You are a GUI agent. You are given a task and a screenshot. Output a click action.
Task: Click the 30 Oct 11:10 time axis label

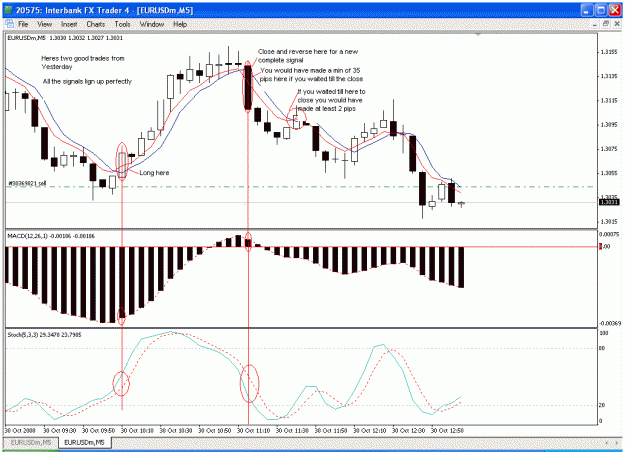pos(254,430)
